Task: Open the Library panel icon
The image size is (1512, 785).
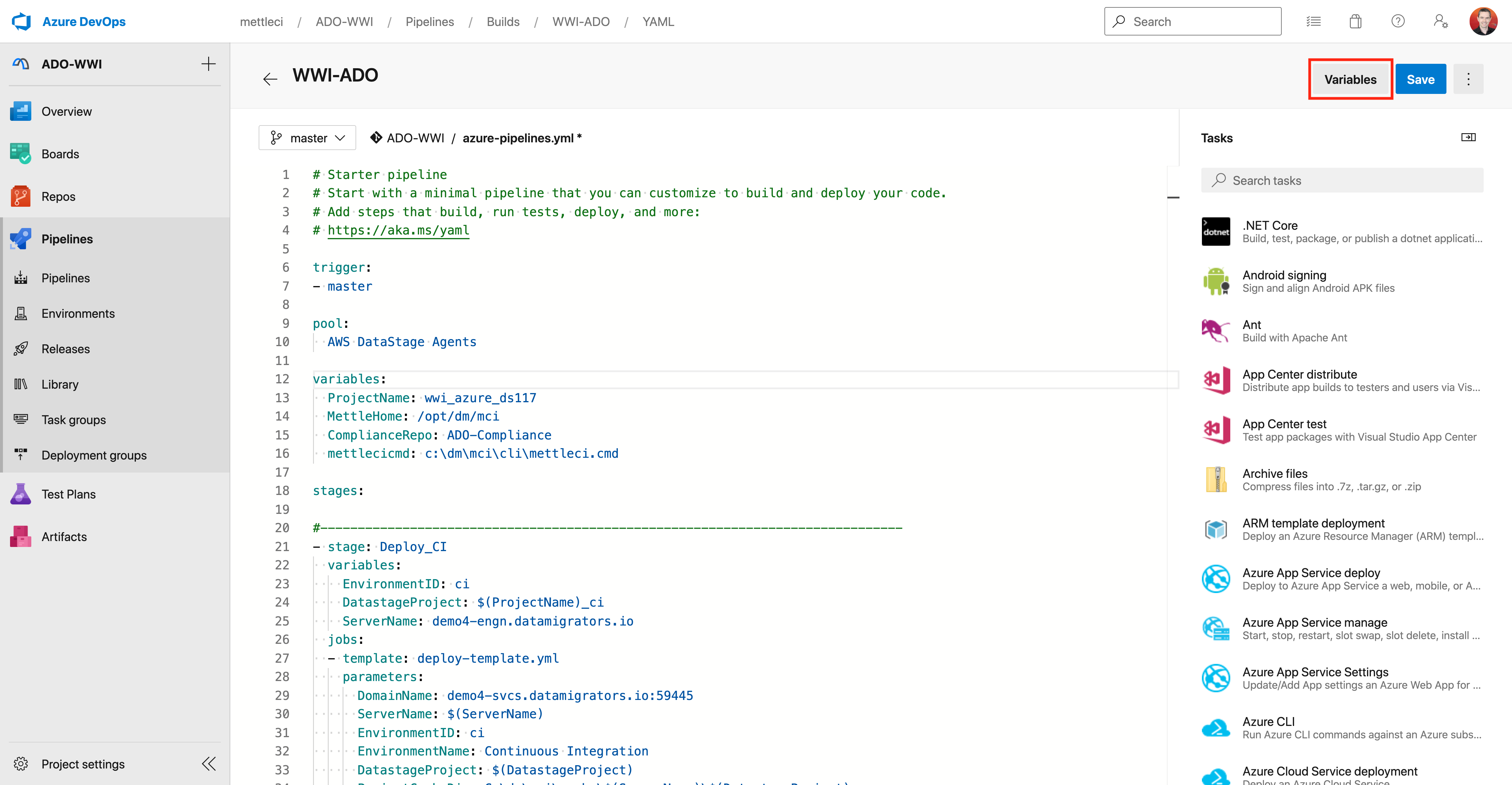Action: click(21, 384)
